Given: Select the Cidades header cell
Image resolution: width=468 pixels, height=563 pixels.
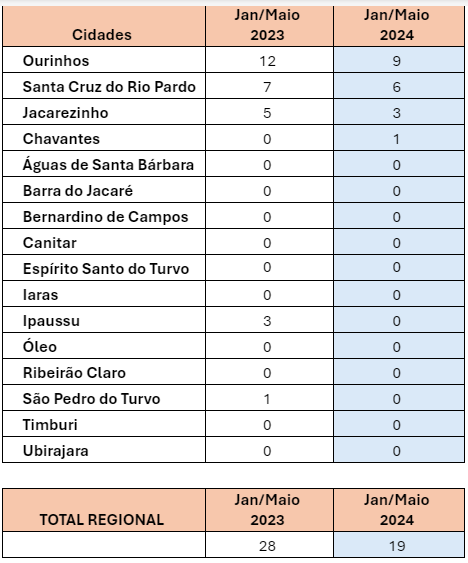Looking at the screenshot, I should pos(104,27).
